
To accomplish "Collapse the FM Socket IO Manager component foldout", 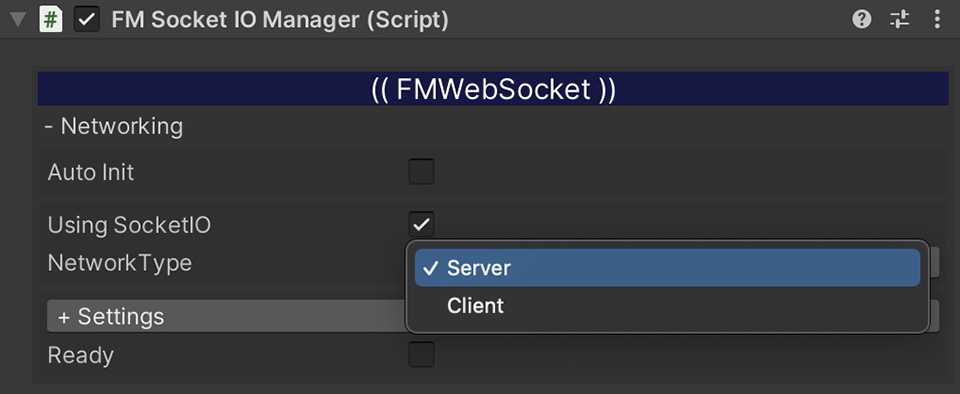I will pos(18,20).
